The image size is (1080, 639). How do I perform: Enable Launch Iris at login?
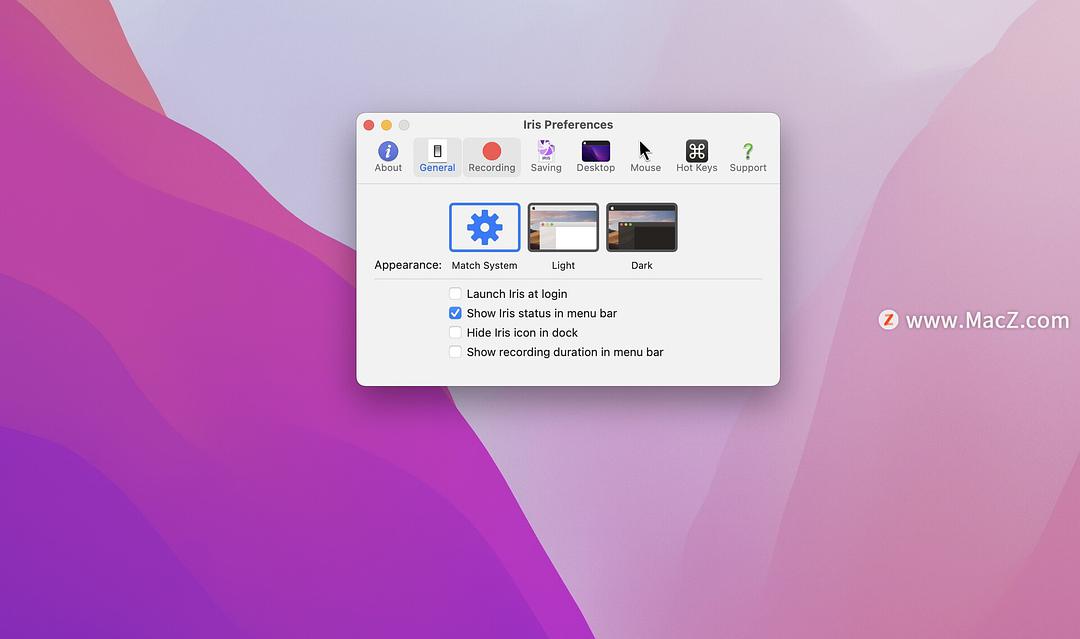pyautogui.click(x=455, y=293)
